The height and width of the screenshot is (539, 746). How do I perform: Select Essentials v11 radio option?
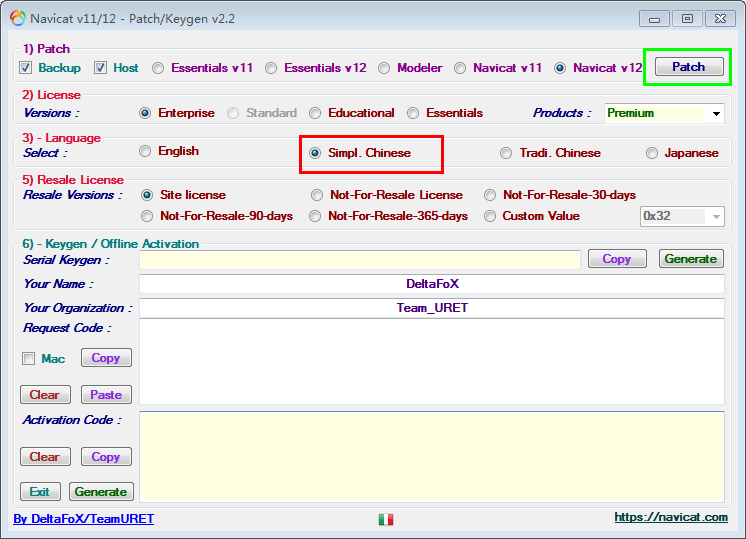pos(158,68)
